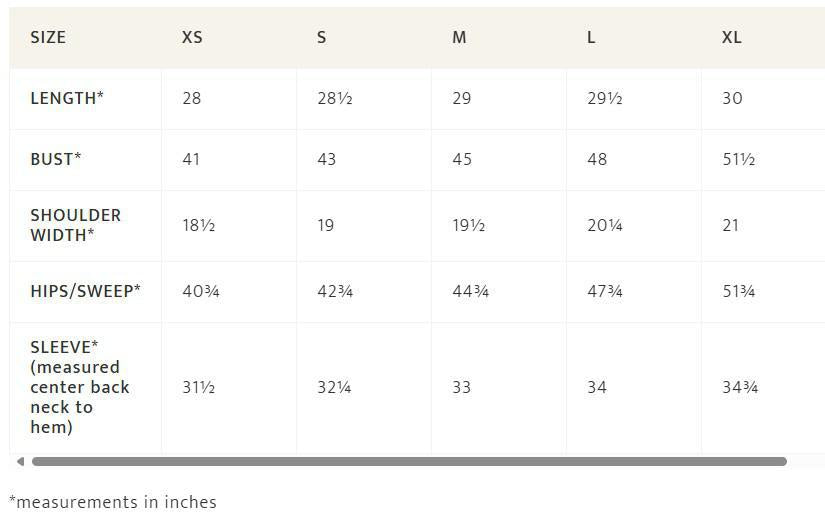Click the SLEEVE row label

[x=79, y=387]
